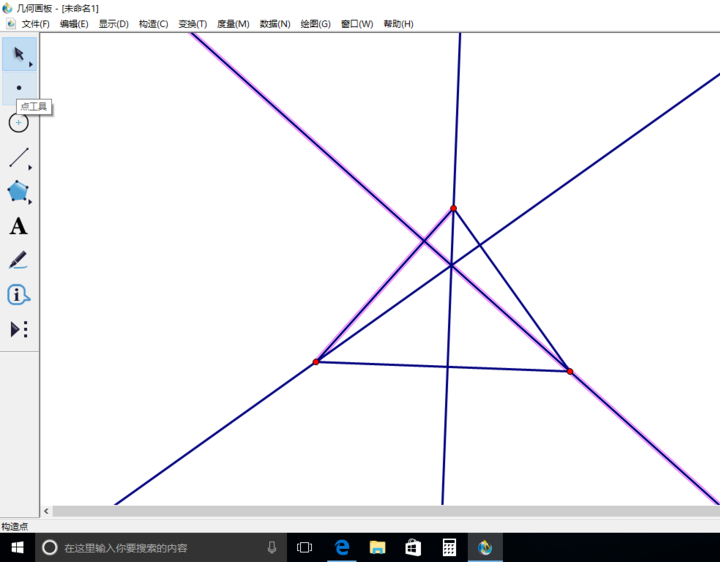Select the top red triangle vertex
The width and height of the screenshot is (720, 562).
tap(453, 208)
